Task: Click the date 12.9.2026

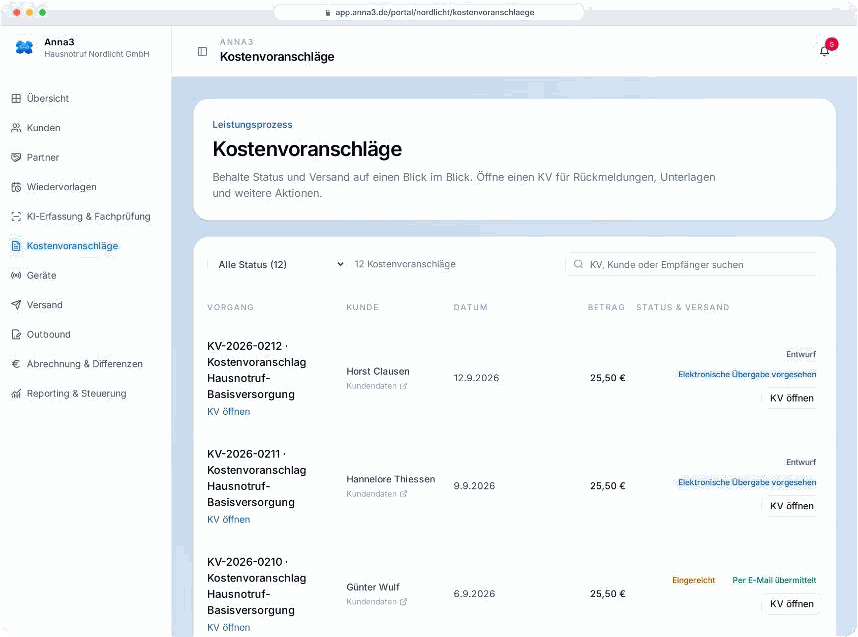Action: coord(476,378)
